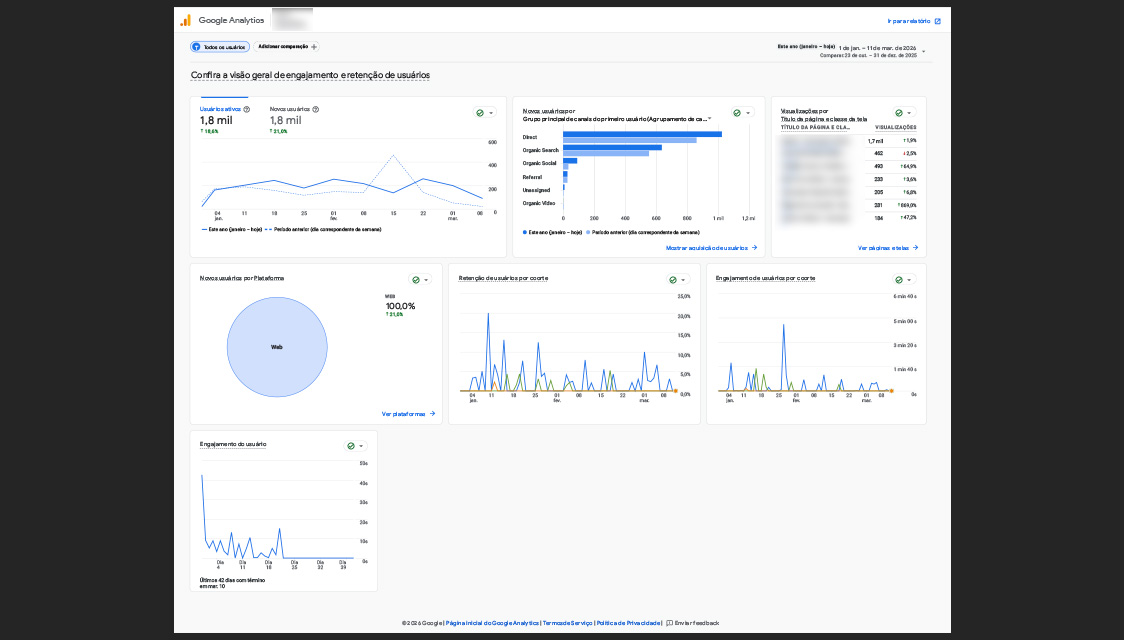Click help icon next to Novos usuários
The height and width of the screenshot is (640, 1124).
(x=316, y=109)
